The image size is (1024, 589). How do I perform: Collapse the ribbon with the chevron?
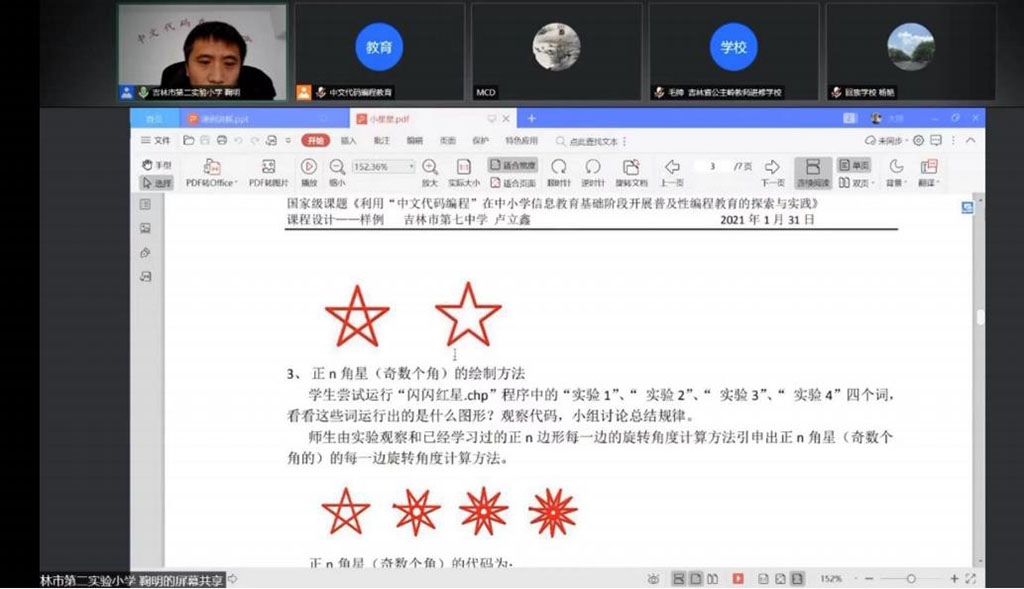[x=970, y=140]
